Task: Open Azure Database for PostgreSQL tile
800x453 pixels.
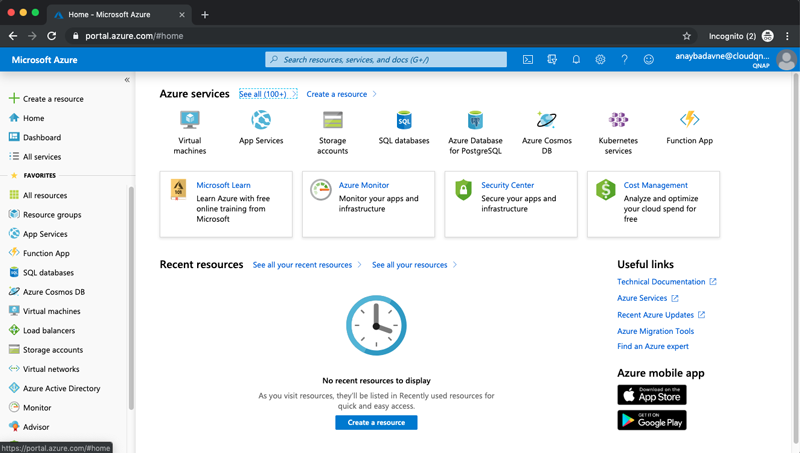Action: pyautogui.click(x=475, y=133)
